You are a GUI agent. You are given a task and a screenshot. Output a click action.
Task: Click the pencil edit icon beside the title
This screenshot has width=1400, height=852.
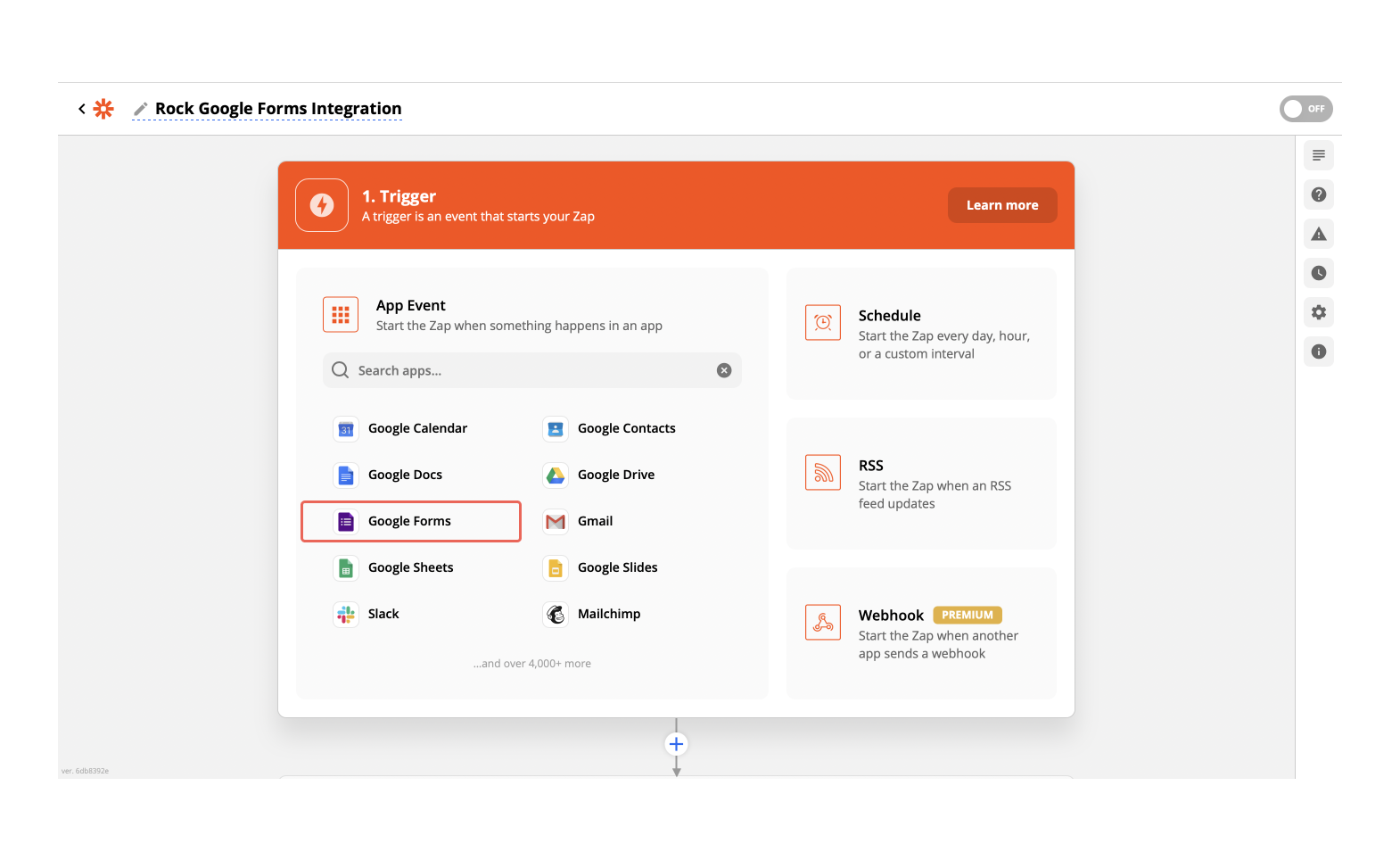coord(140,109)
